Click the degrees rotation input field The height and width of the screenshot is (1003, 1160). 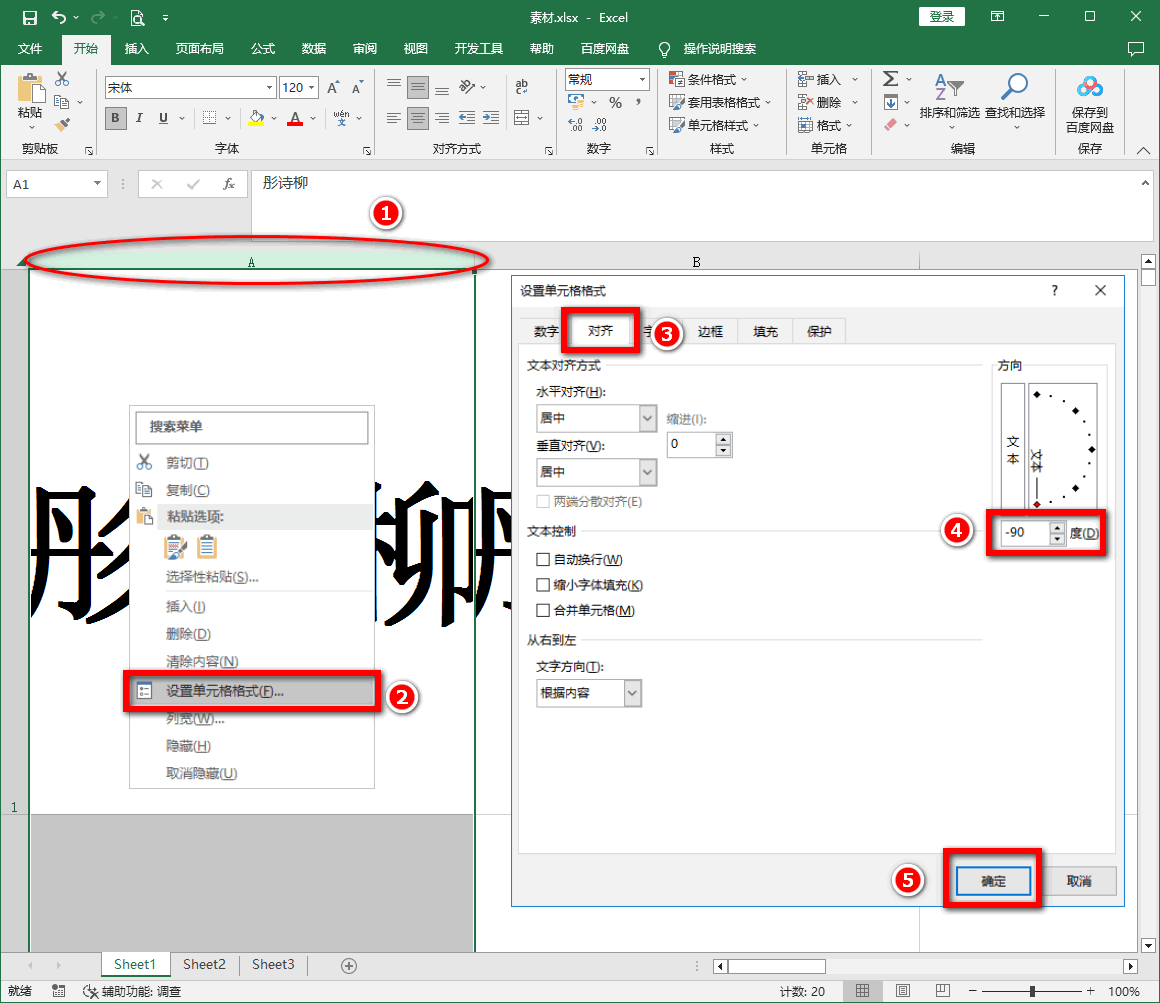1025,533
